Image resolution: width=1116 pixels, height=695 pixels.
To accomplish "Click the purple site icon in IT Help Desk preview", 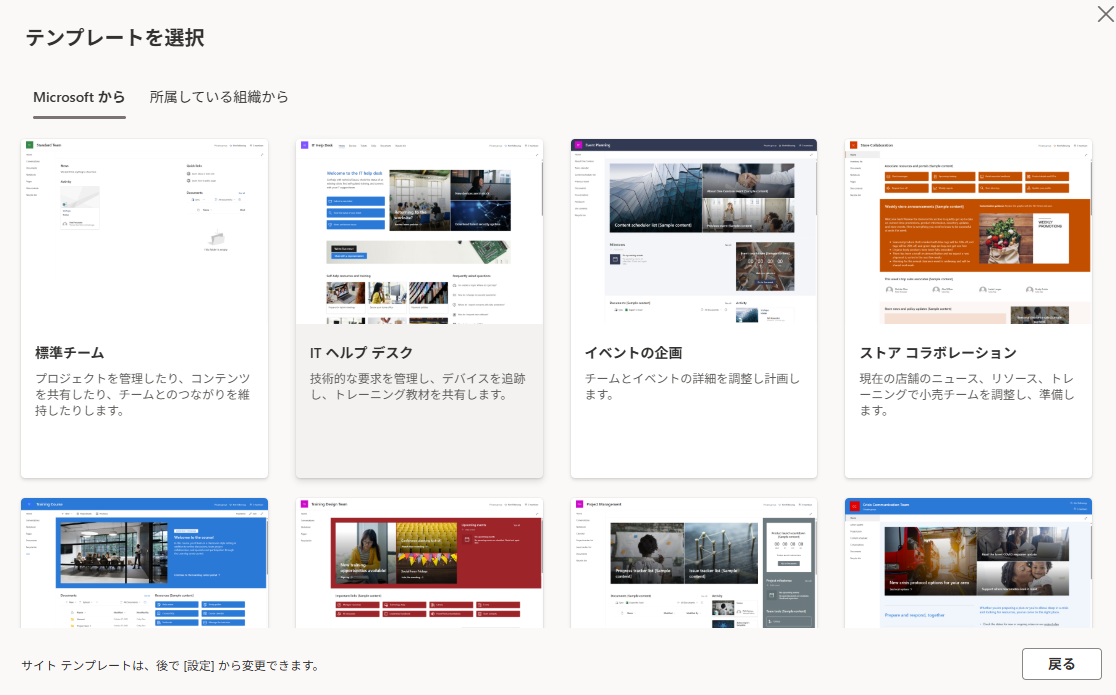I will click(304, 145).
